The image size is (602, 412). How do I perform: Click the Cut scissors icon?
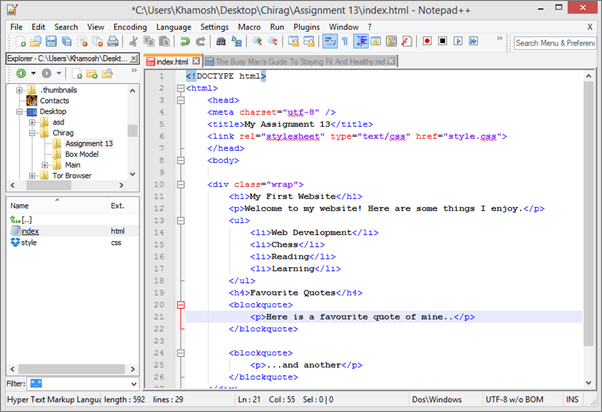[134, 43]
